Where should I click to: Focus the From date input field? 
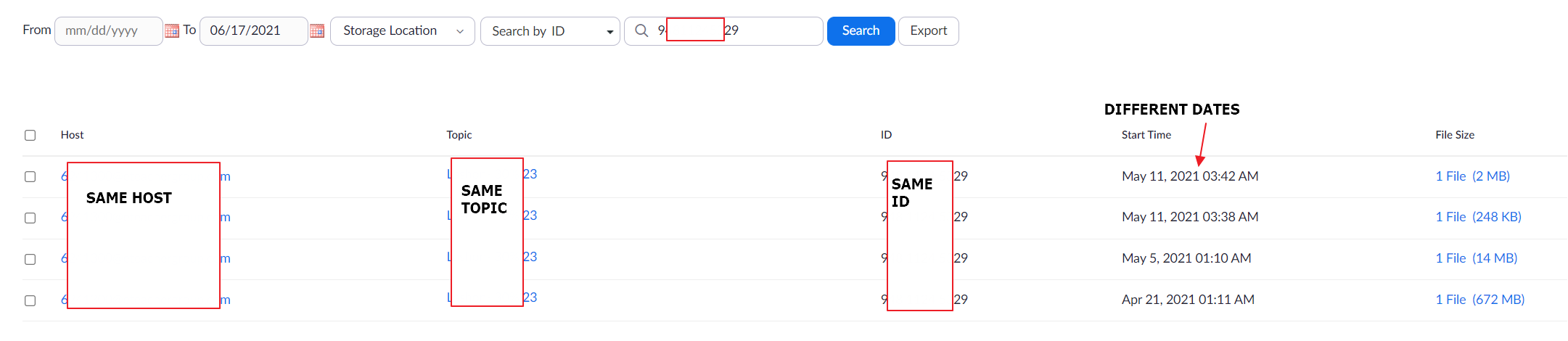[108, 31]
